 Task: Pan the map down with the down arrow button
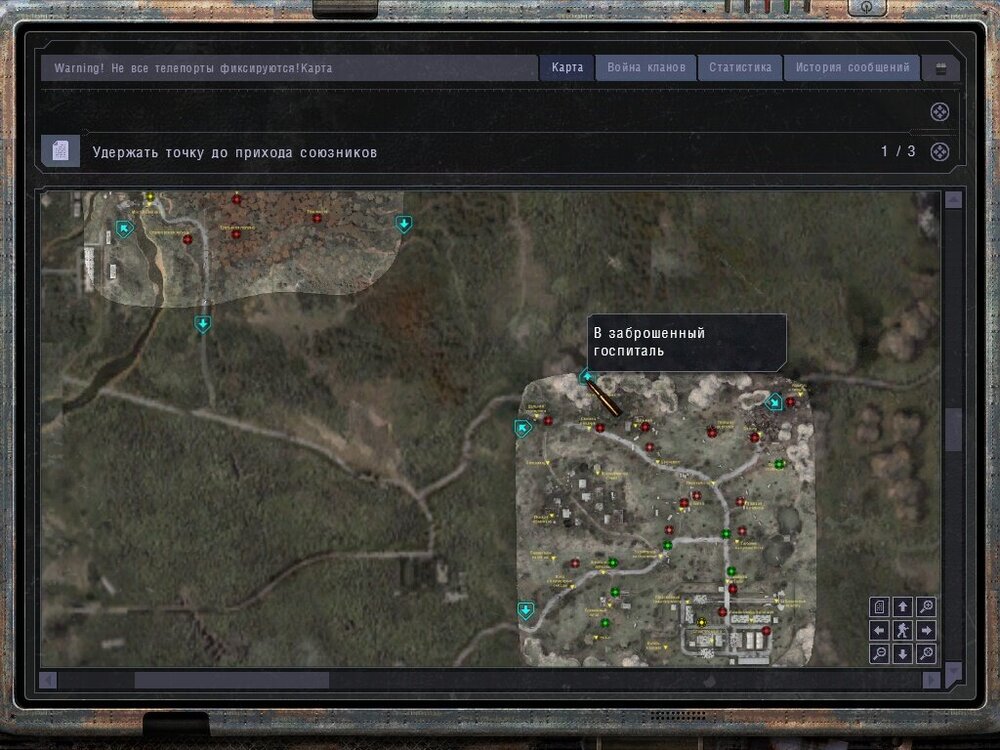click(x=902, y=654)
